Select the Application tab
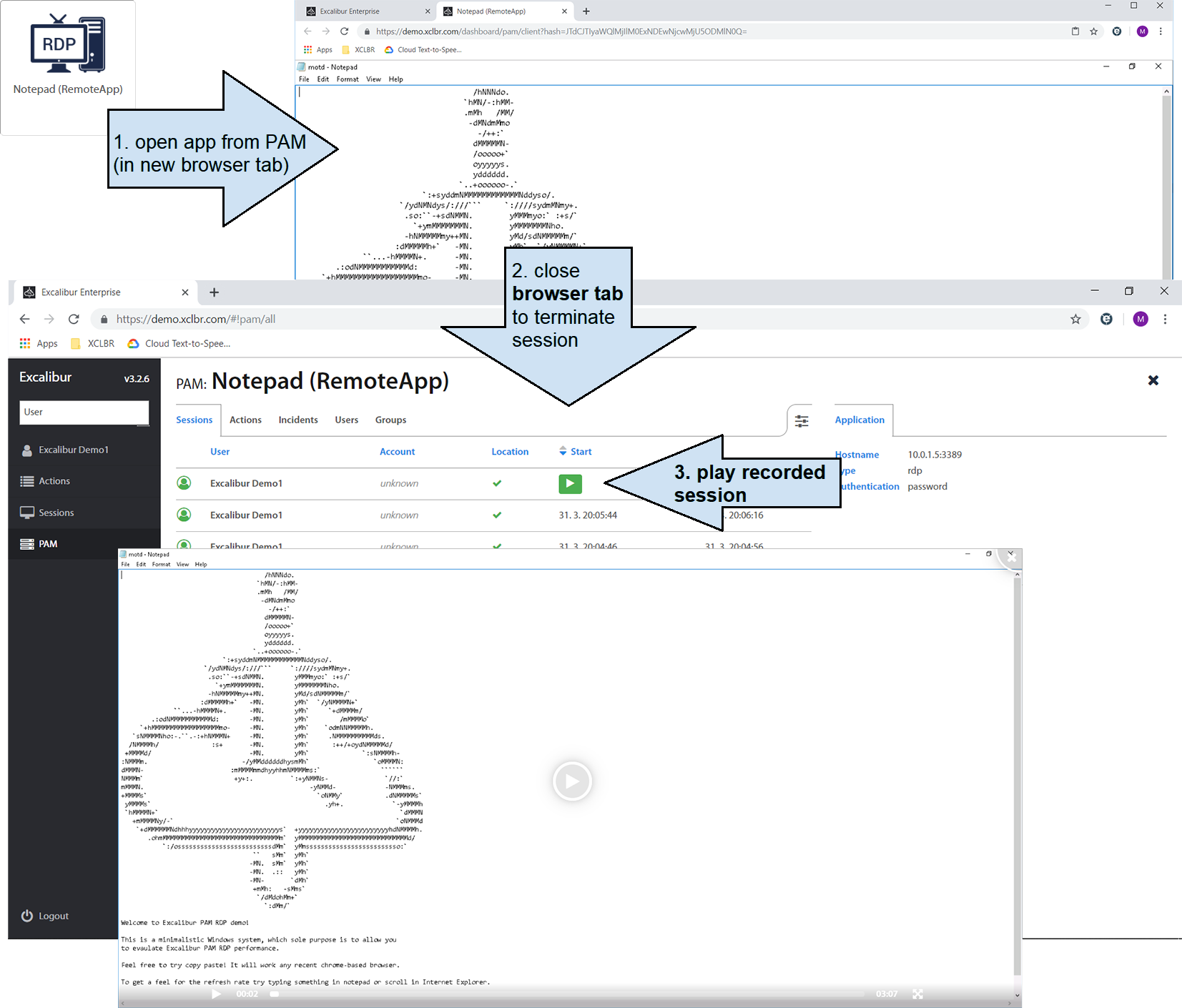The width and height of the screenshot is (1182, 1008). [x=859, y=420]
